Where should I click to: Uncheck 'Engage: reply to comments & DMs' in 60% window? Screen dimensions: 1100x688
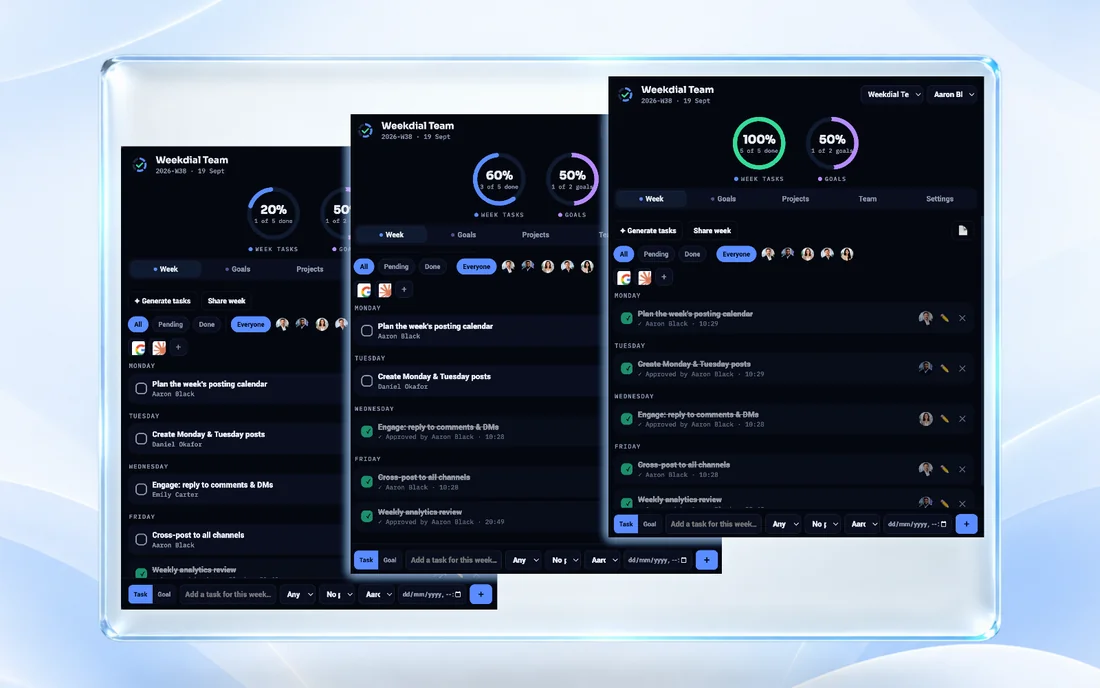pyautogui.click(x=367, y=431)
